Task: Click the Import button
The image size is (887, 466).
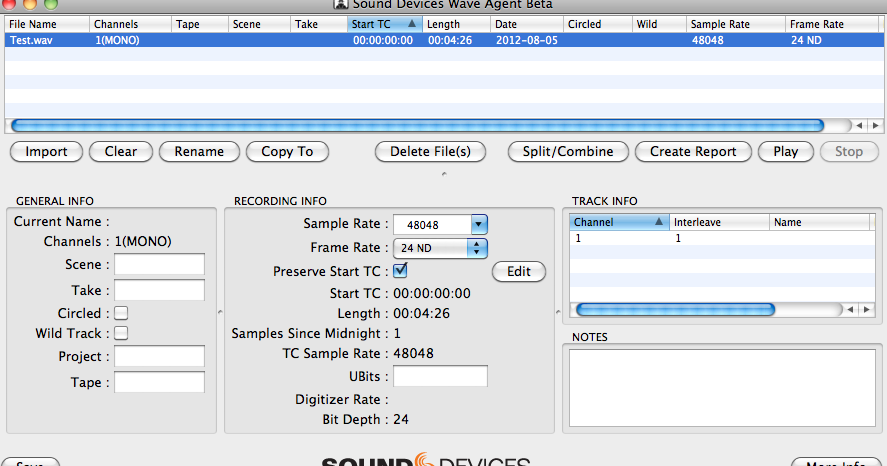Action: click(x=46, y=152)
